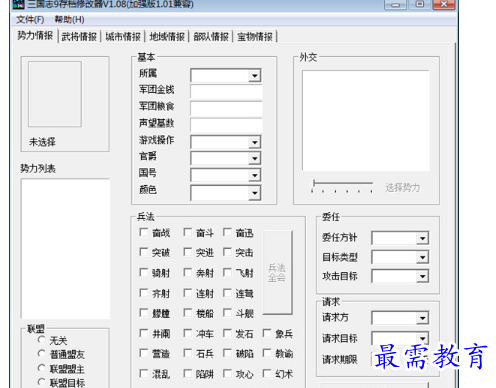Check the 突破 checkbox
Viewport: 496px width, 388px height.
(143, 252)
